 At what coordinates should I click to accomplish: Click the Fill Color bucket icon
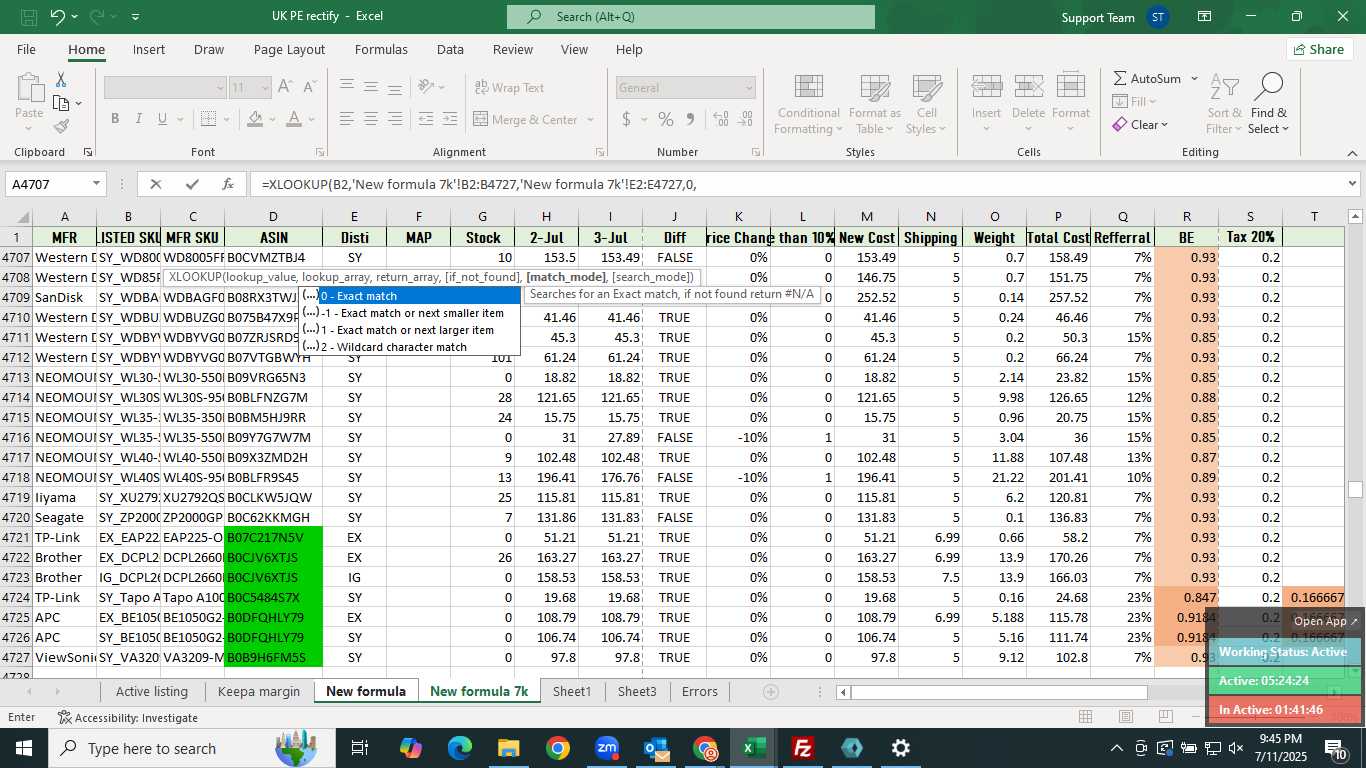255,119
